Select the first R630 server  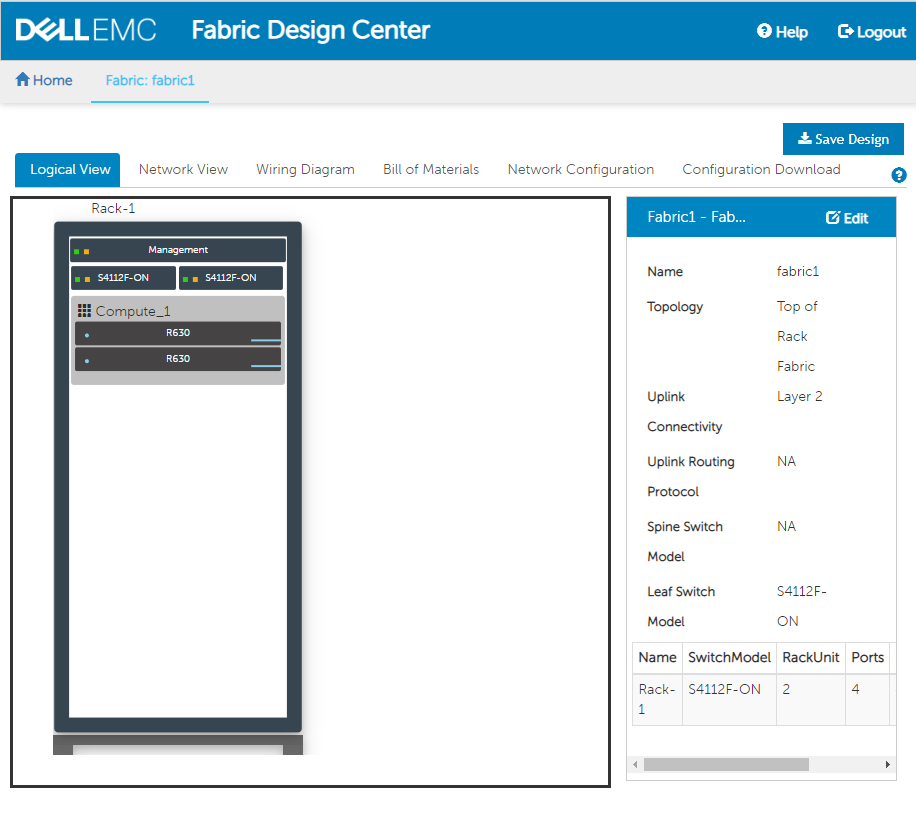click(177, 333)
